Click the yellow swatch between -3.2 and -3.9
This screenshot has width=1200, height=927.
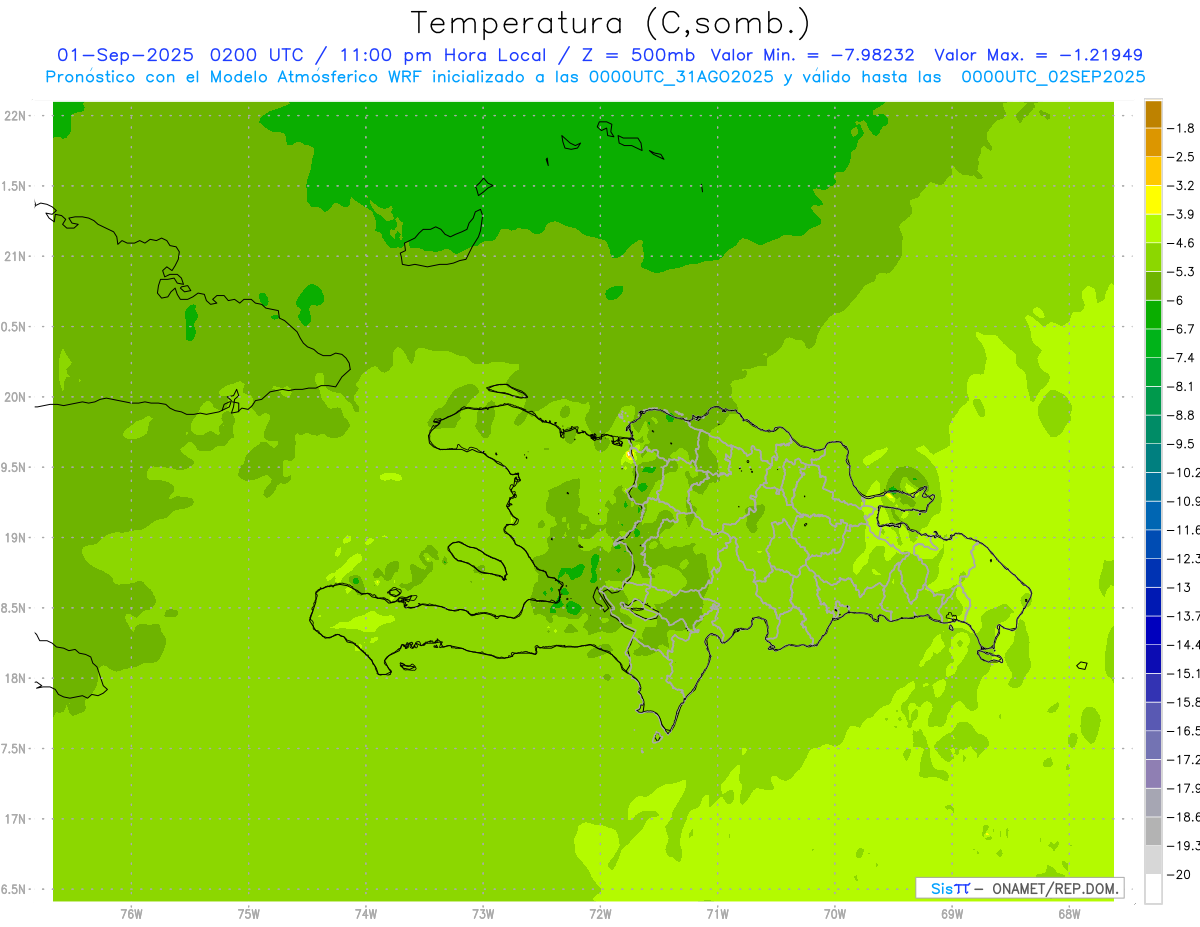click(x=1153, y=201)
